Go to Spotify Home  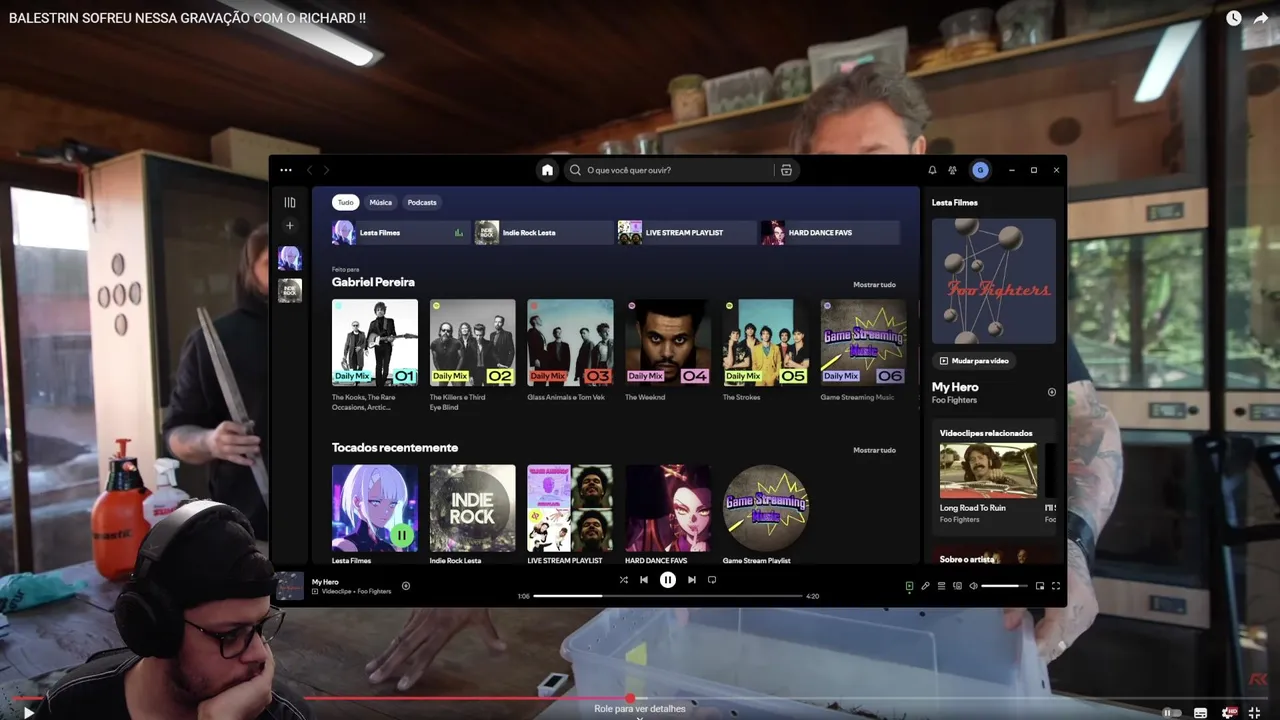coord(547,170)
